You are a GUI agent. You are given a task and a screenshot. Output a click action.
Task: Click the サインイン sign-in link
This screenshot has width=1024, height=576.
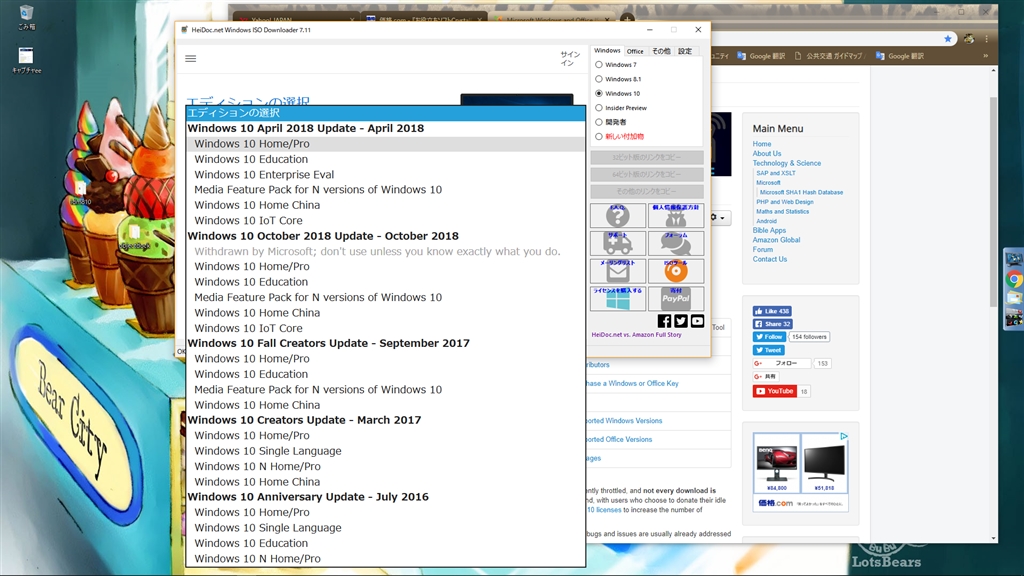tap(569, 59)
